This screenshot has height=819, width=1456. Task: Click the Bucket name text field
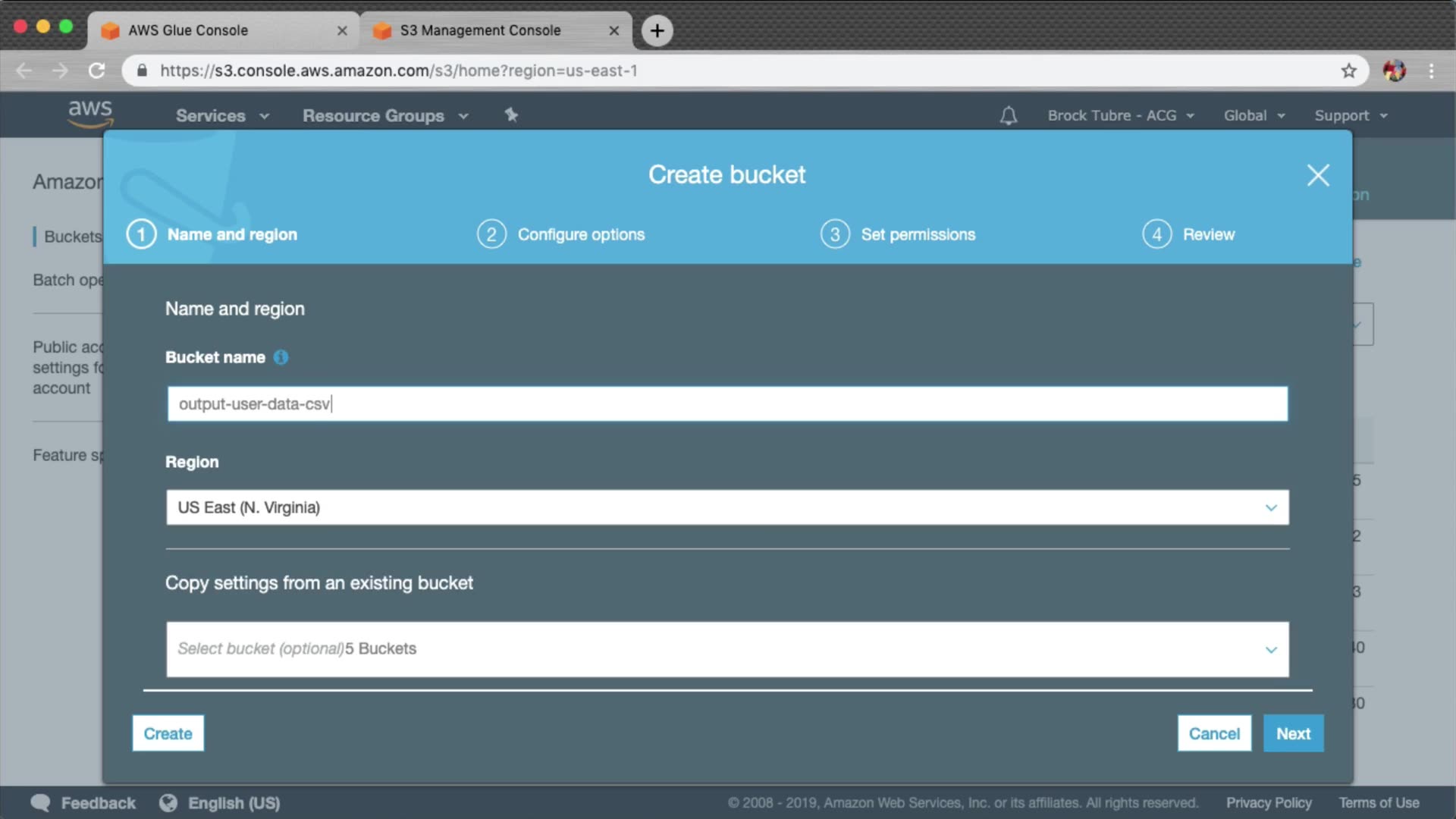[726, 404]
